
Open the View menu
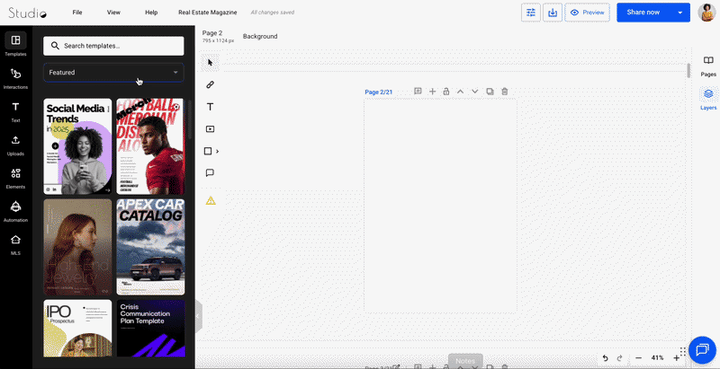pos(113,12)
